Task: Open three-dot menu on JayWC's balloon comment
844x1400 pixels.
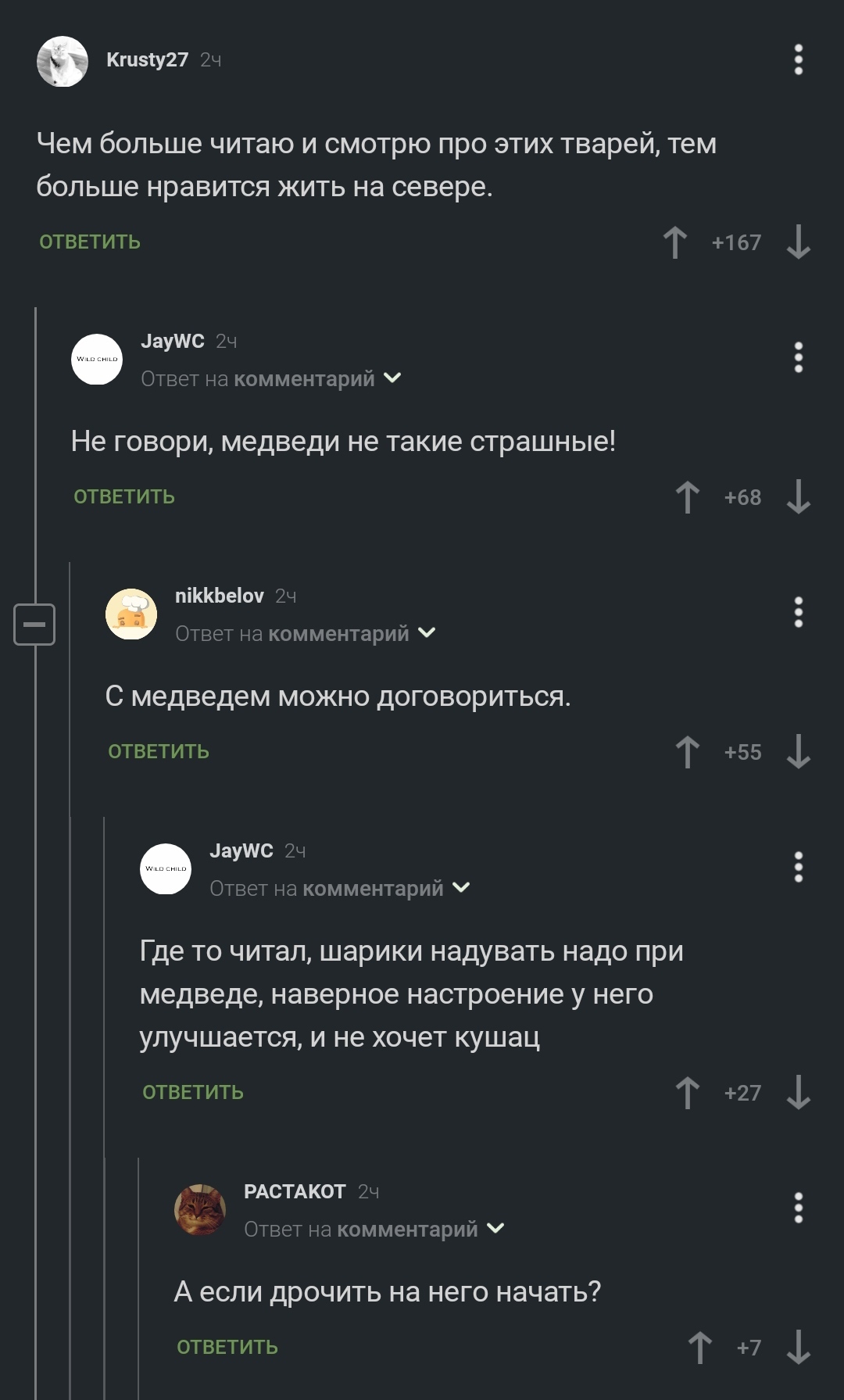Action: [798, 867]
